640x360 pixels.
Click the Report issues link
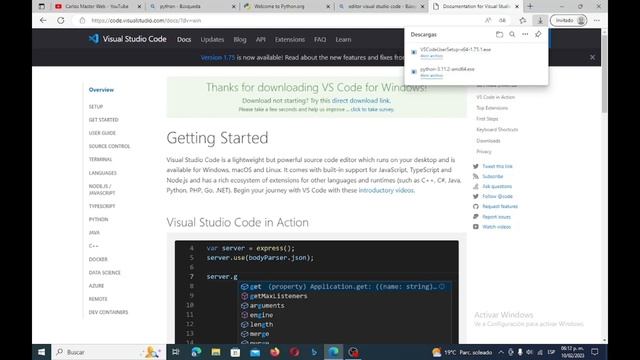point(496,217)
